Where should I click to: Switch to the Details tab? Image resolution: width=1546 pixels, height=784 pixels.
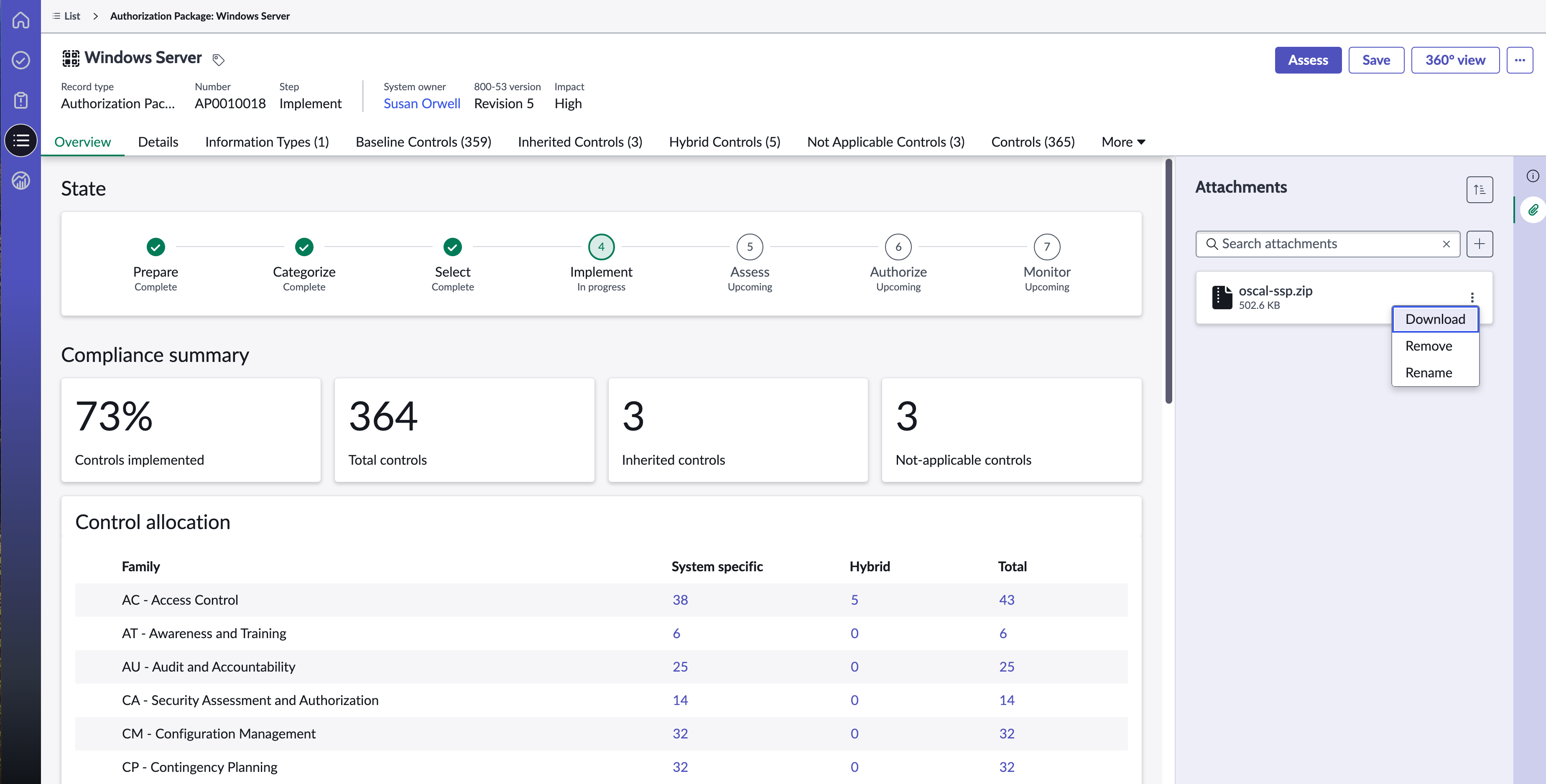(158, 142)
